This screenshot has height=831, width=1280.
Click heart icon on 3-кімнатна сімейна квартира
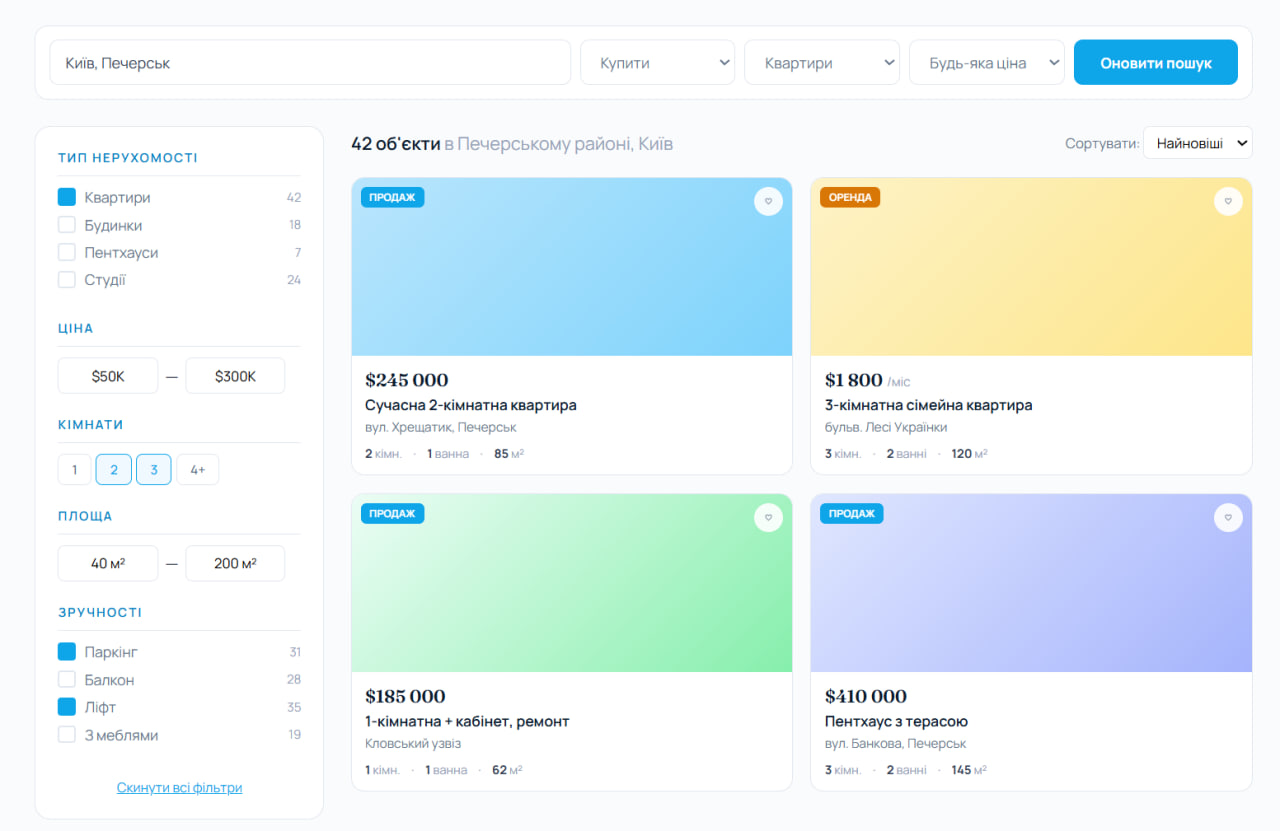click(x=1228, y=201)
